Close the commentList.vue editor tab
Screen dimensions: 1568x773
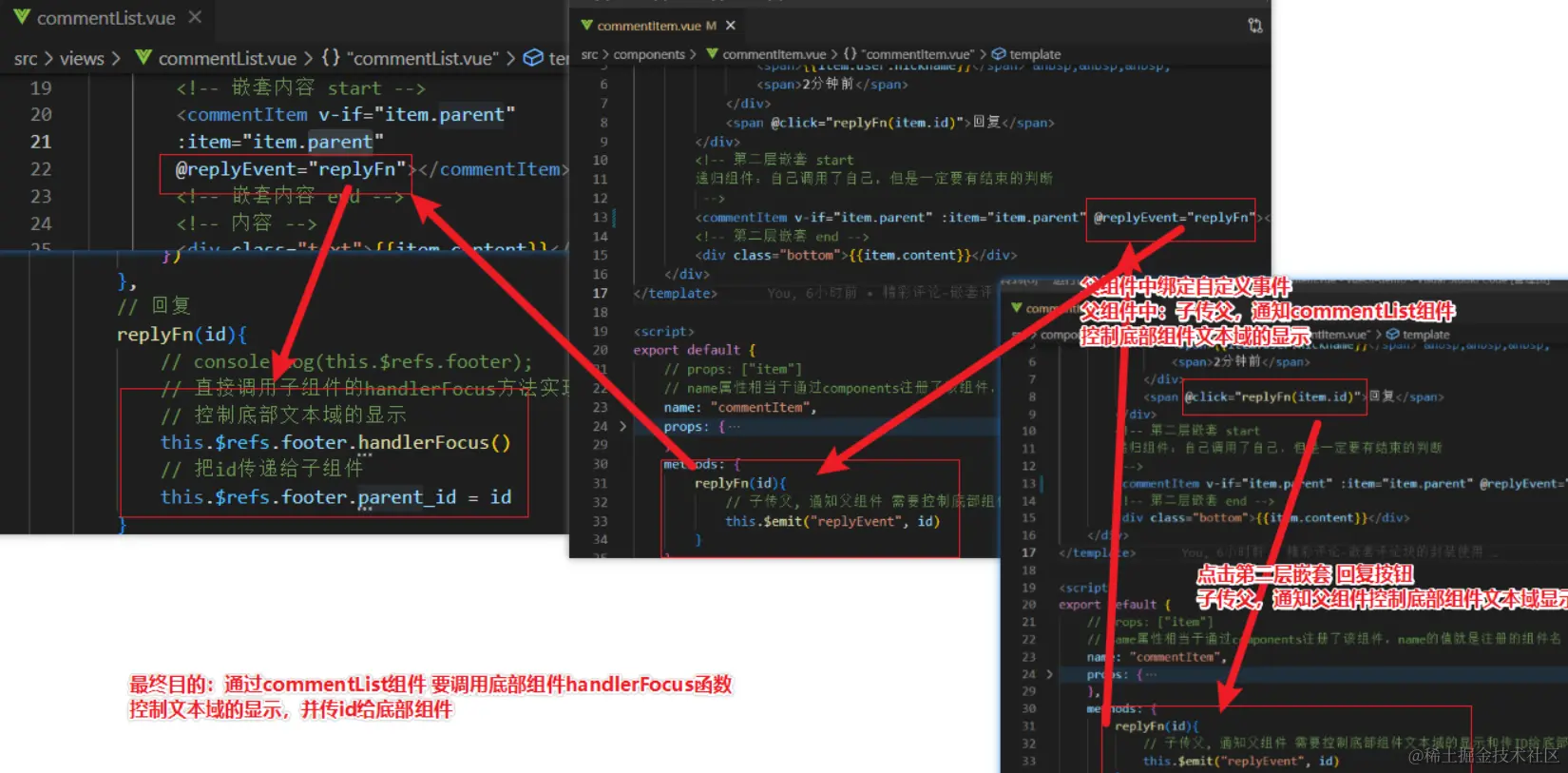[x=195, y=17]
